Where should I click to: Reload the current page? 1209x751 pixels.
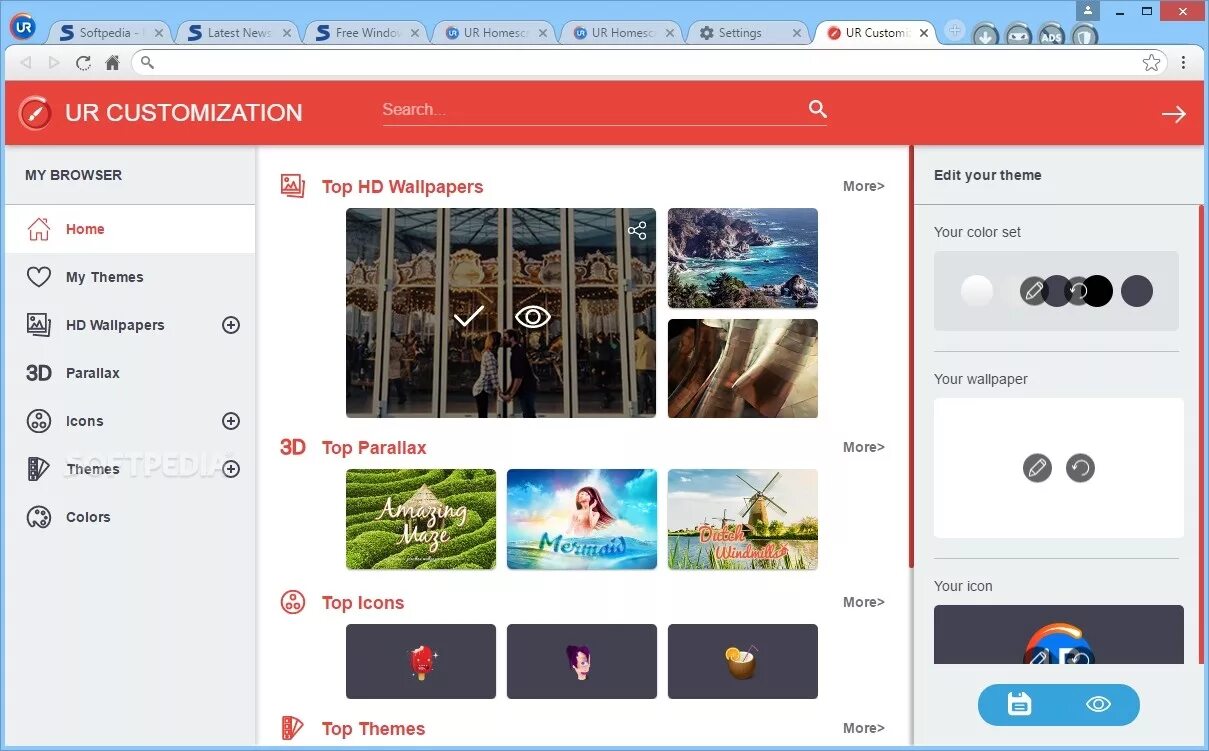point(83,63)
